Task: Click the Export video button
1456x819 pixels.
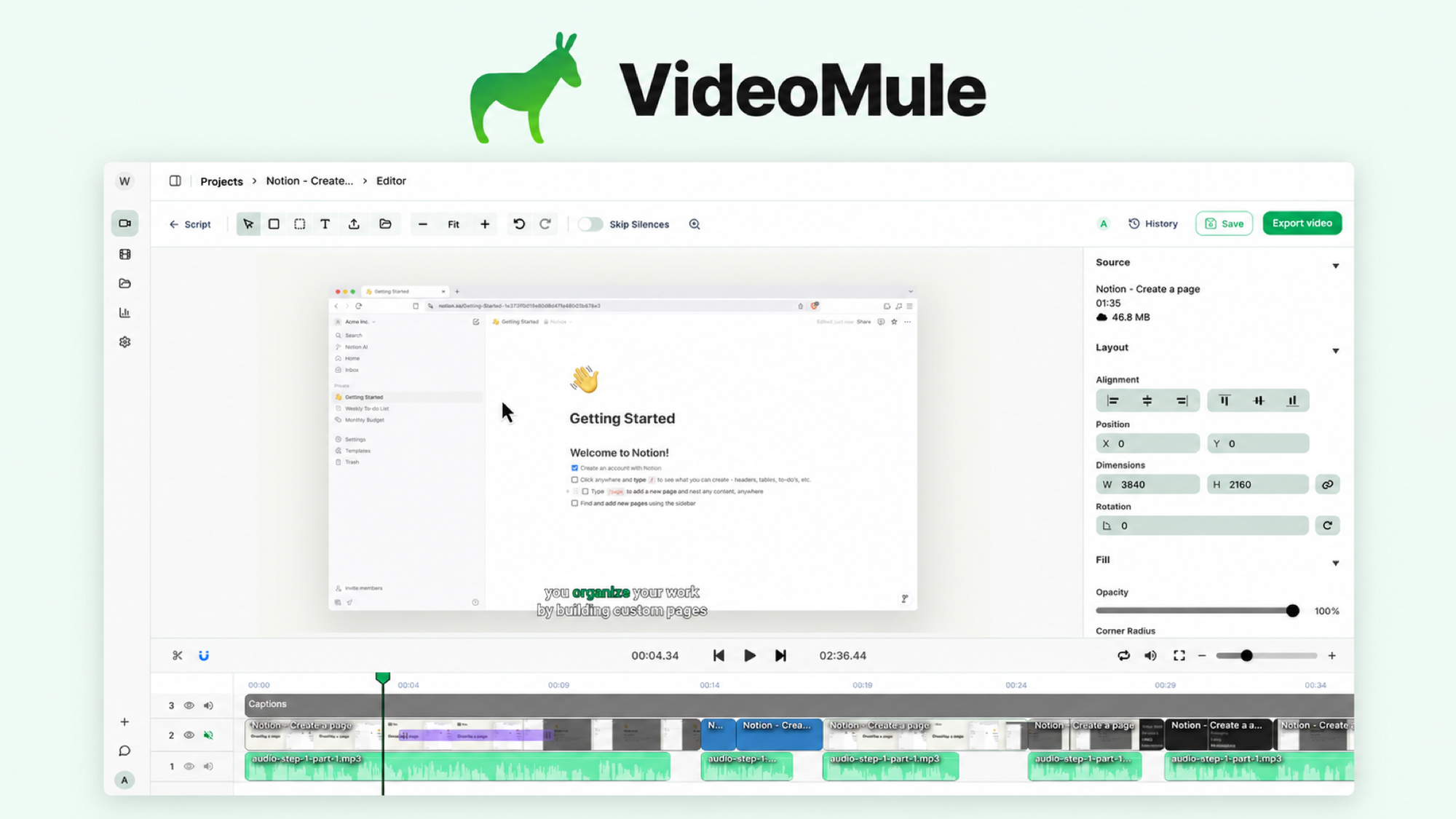Action: pyautogui.click(x=1302, y=223)
